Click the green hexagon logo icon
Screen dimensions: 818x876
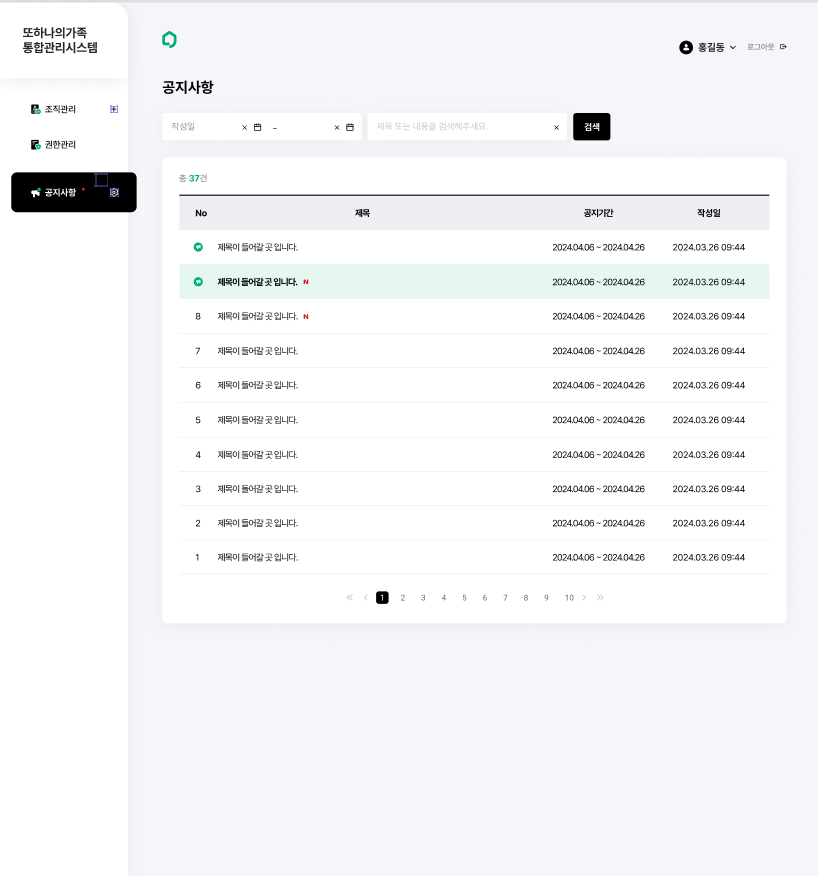click(x=169, y=40)
